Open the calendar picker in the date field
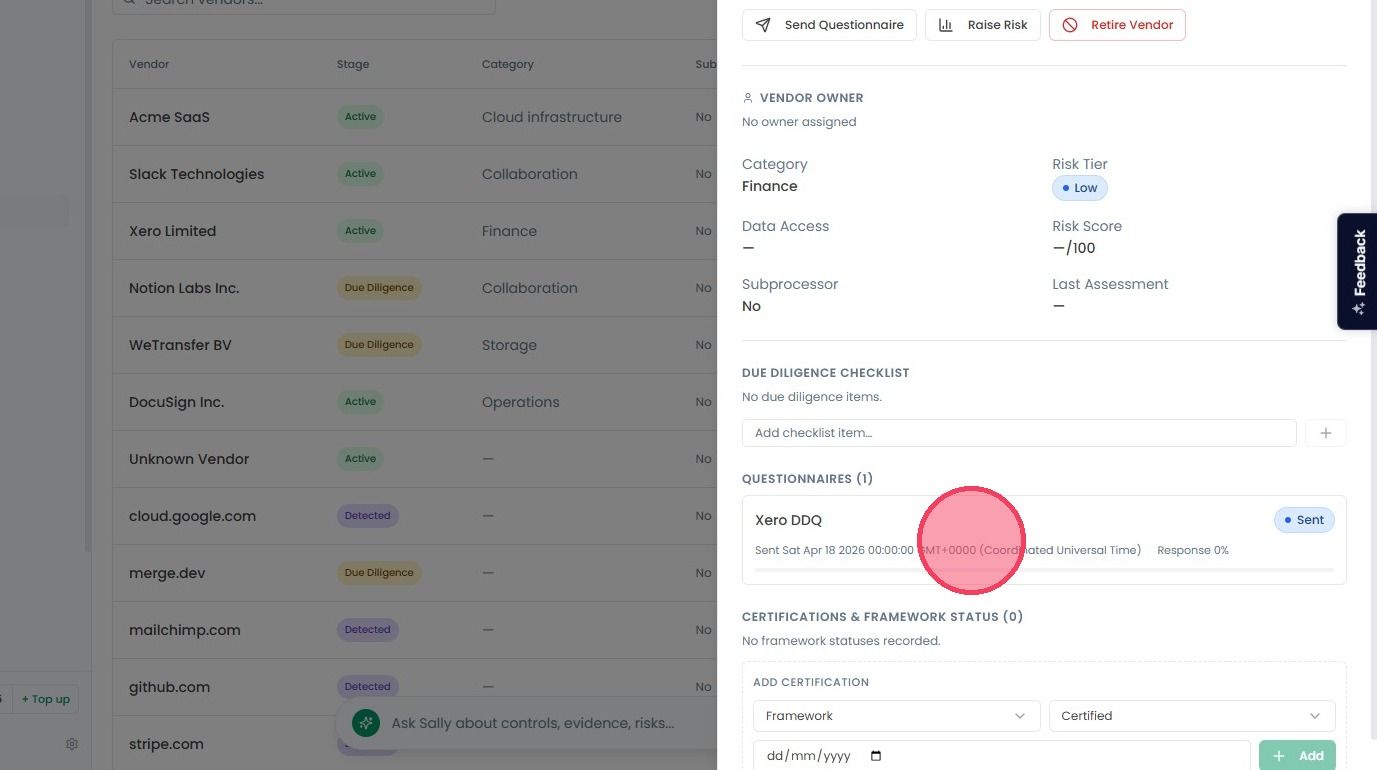The height and width of the screenshot is (770, 1377). [876, 756]
